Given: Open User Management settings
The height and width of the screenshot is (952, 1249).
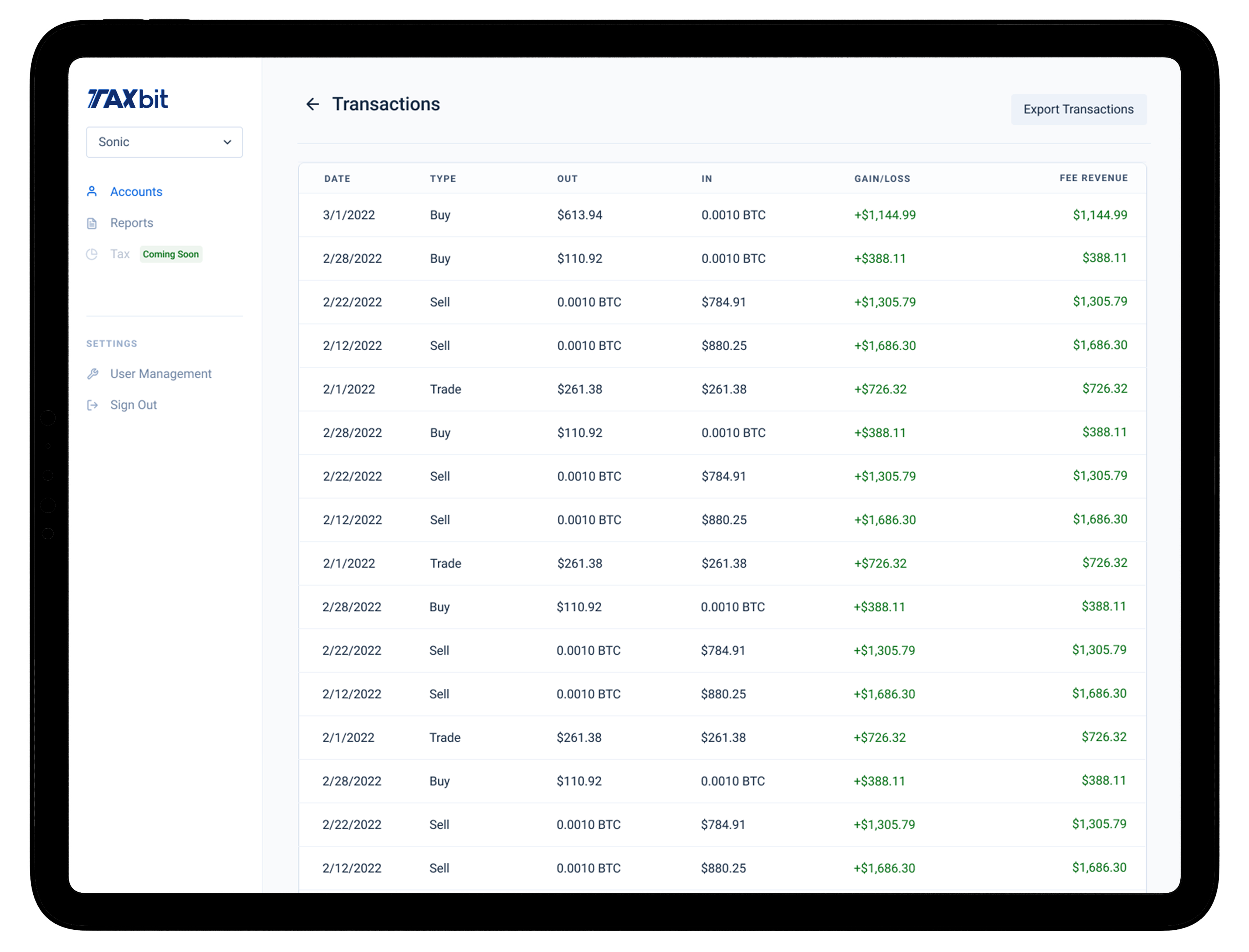Looking at the screenshot, I should coord(161,374).
